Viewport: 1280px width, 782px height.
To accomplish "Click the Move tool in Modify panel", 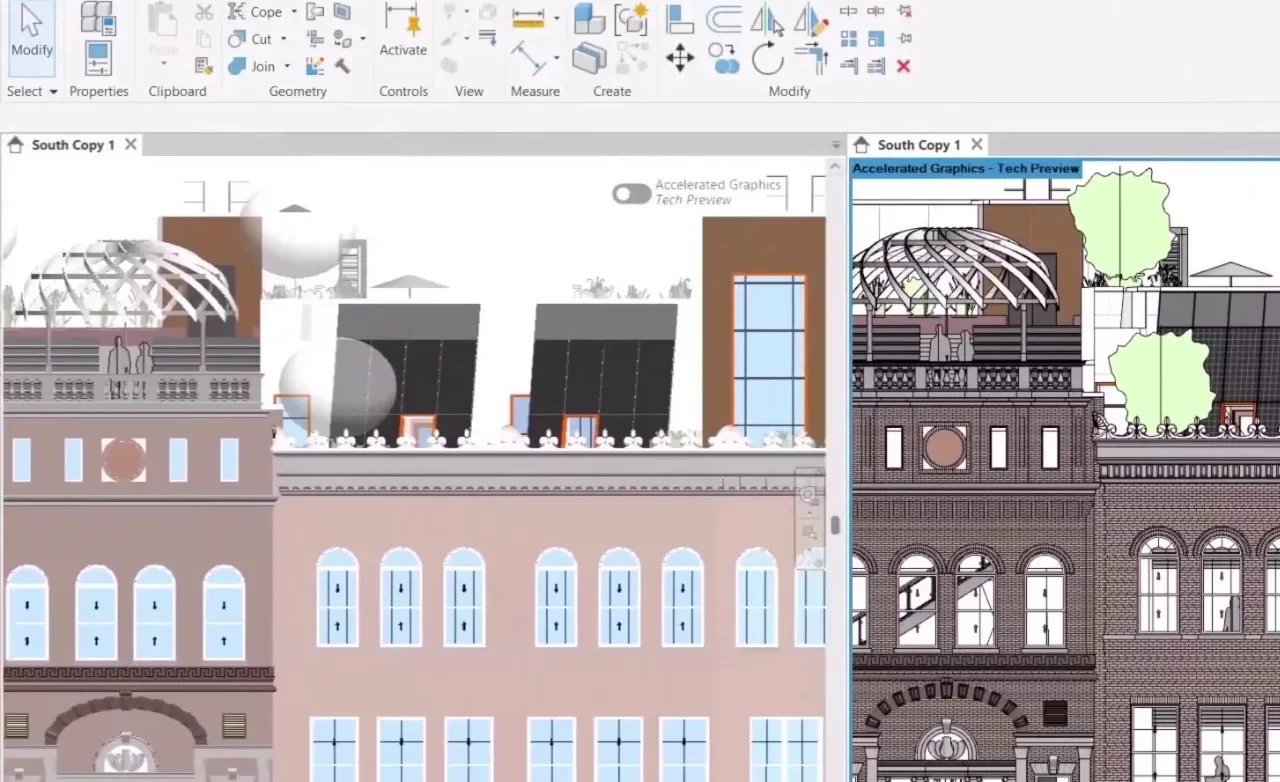I will pyautogui.click(x=681, y=57).
